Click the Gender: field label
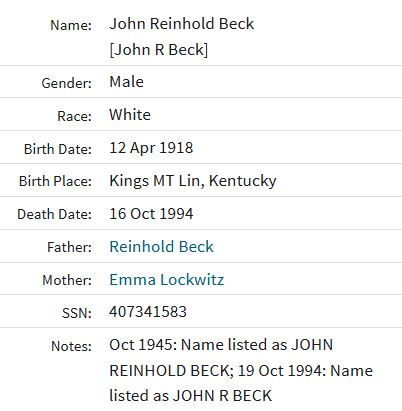The image size is (402, 411). pos(67,83)
